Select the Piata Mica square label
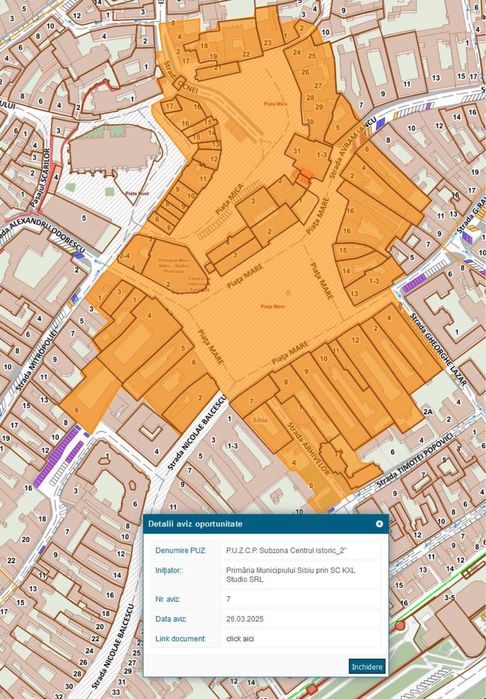The width and height of the screenshot is (486, 699). pos(275,103)
